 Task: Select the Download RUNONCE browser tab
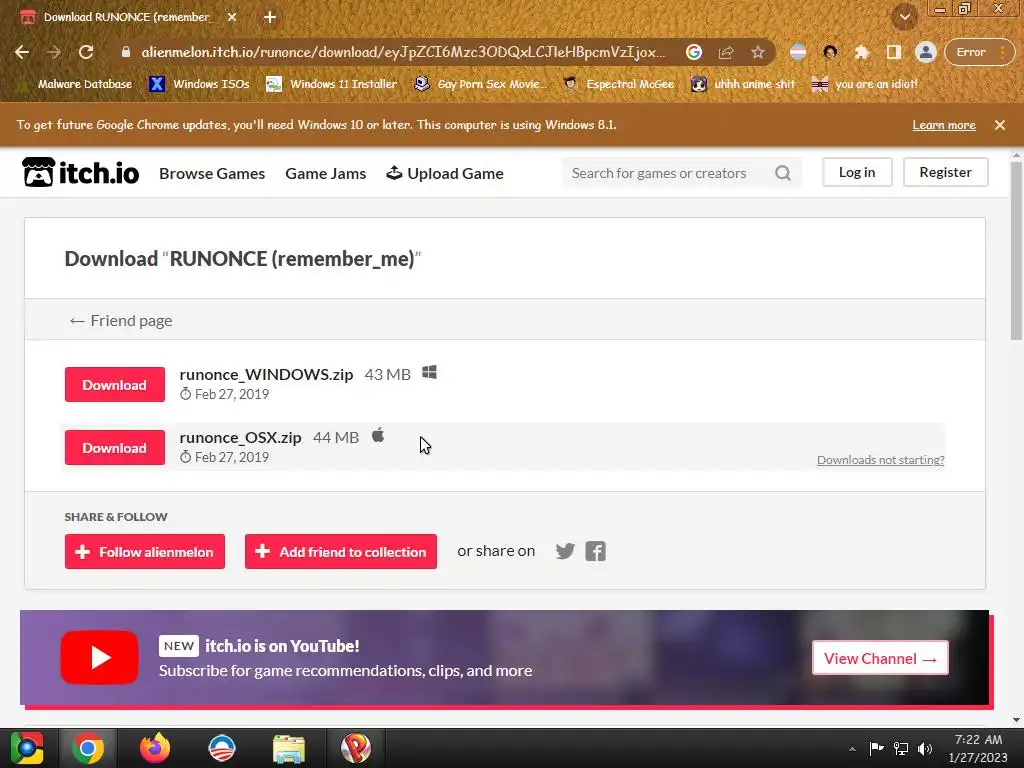(x=125, y=17)
